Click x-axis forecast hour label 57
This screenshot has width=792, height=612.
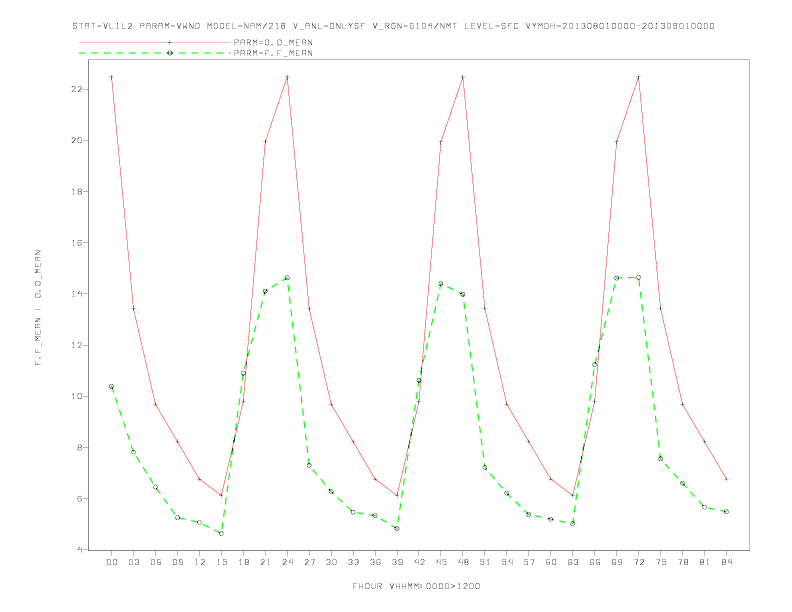click(529, 562)
